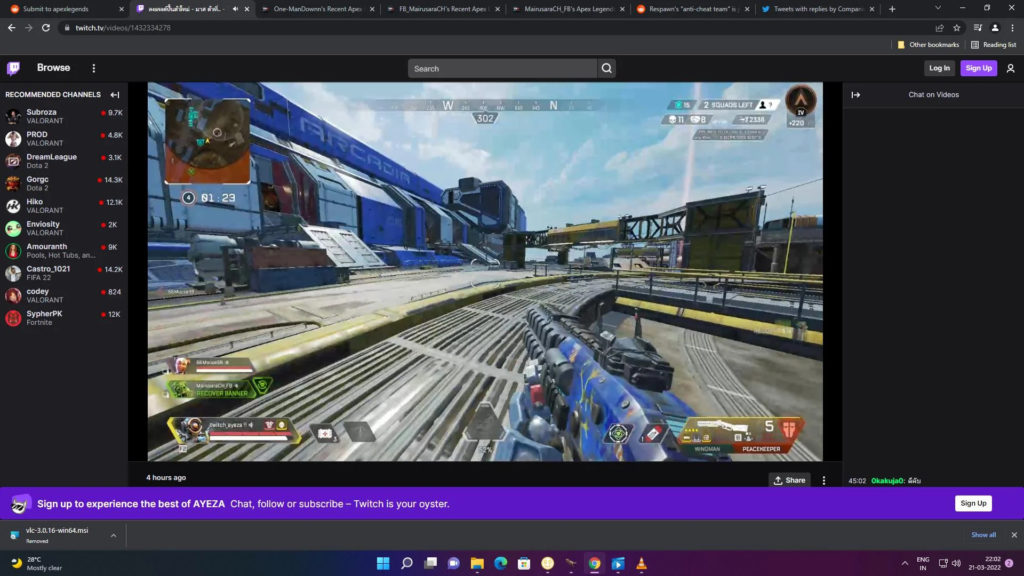Screen dimensions: 1024x576
Task: Click the Log In button
Action: pos(938,67)
